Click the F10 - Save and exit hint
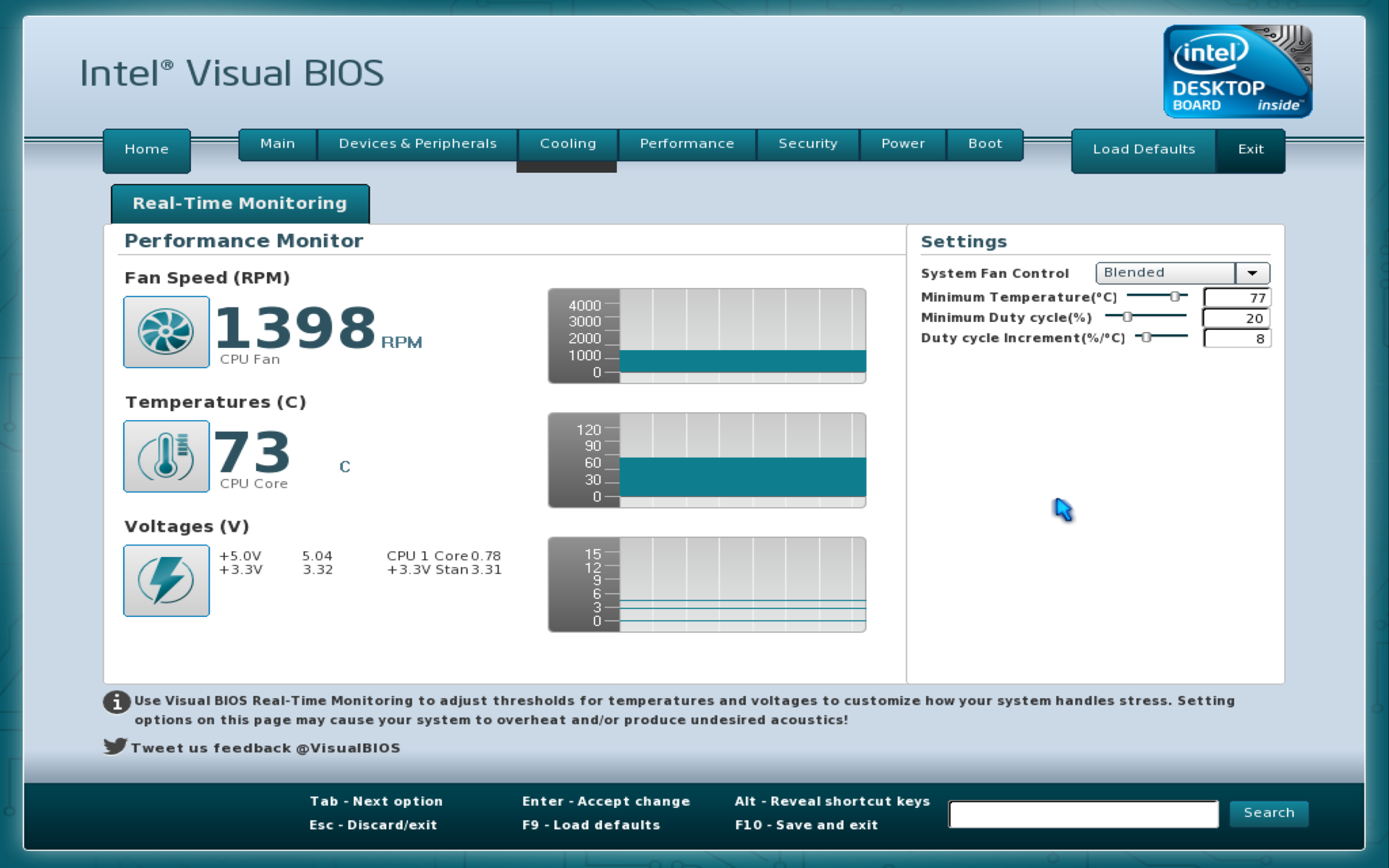 pos(806,825)
